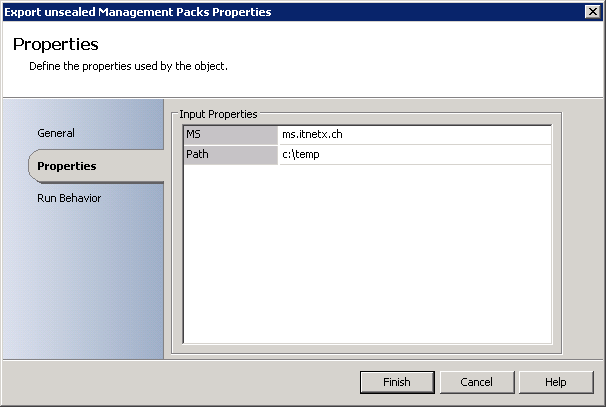The height and width of the screenshot is (407, 606).
Task: Click the empty area of the properties list
Action: click(367, 260)
